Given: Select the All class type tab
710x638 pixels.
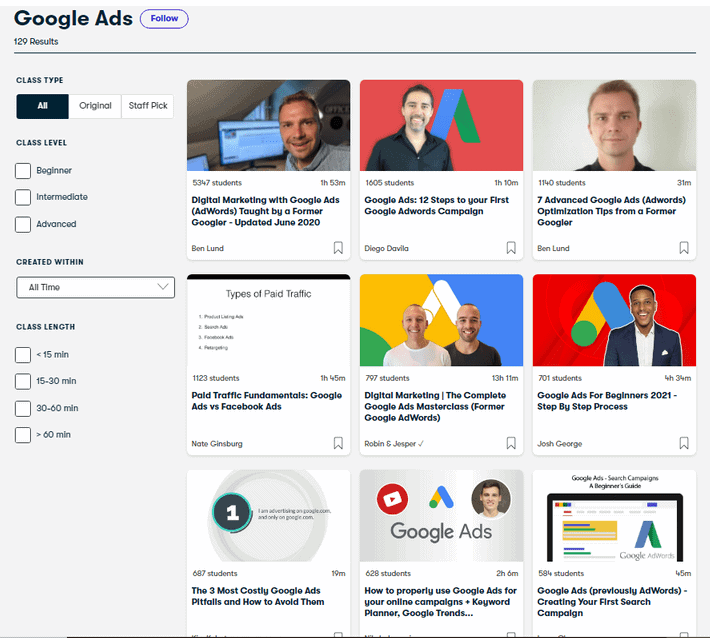Looking at the screenshot, I should click(x=43, y=106).
